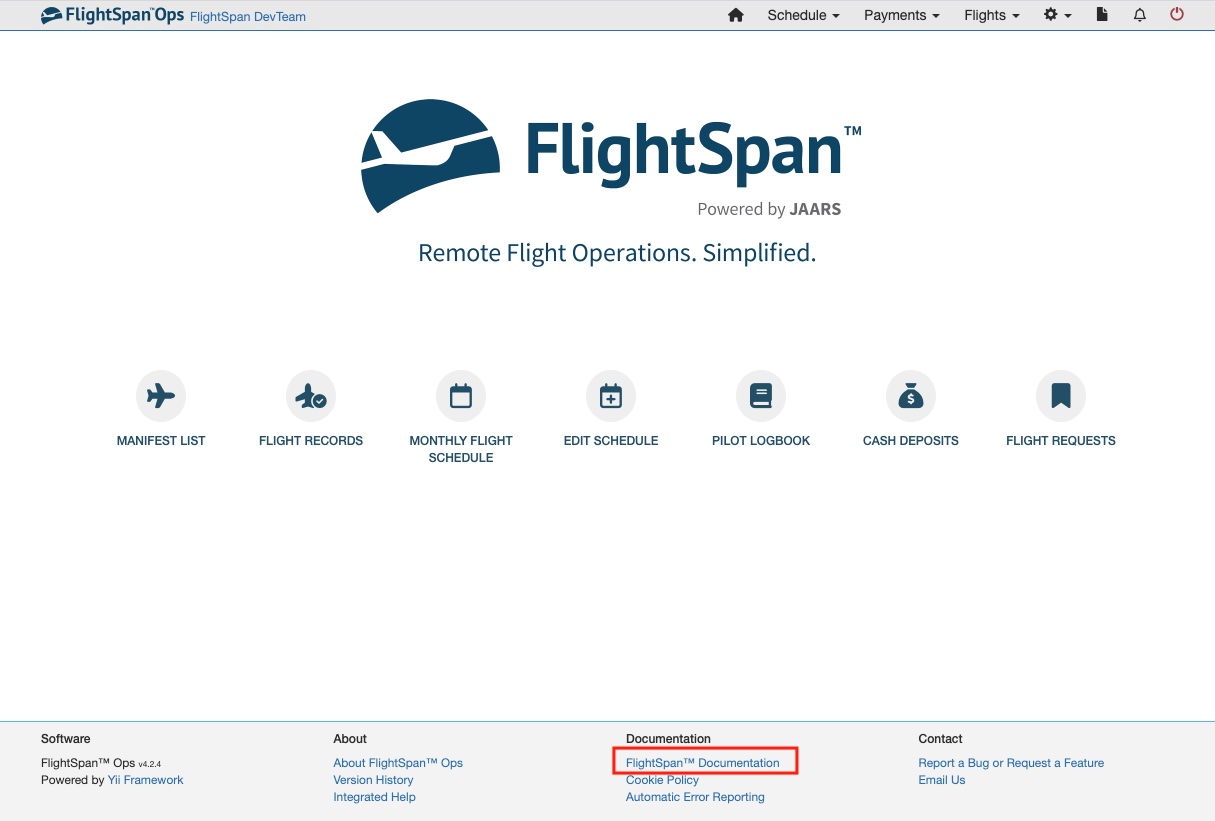Viewport: 1215px width, 821px height.
Task: Open the Monthly Flight Schedule icon
Action: 461,395
